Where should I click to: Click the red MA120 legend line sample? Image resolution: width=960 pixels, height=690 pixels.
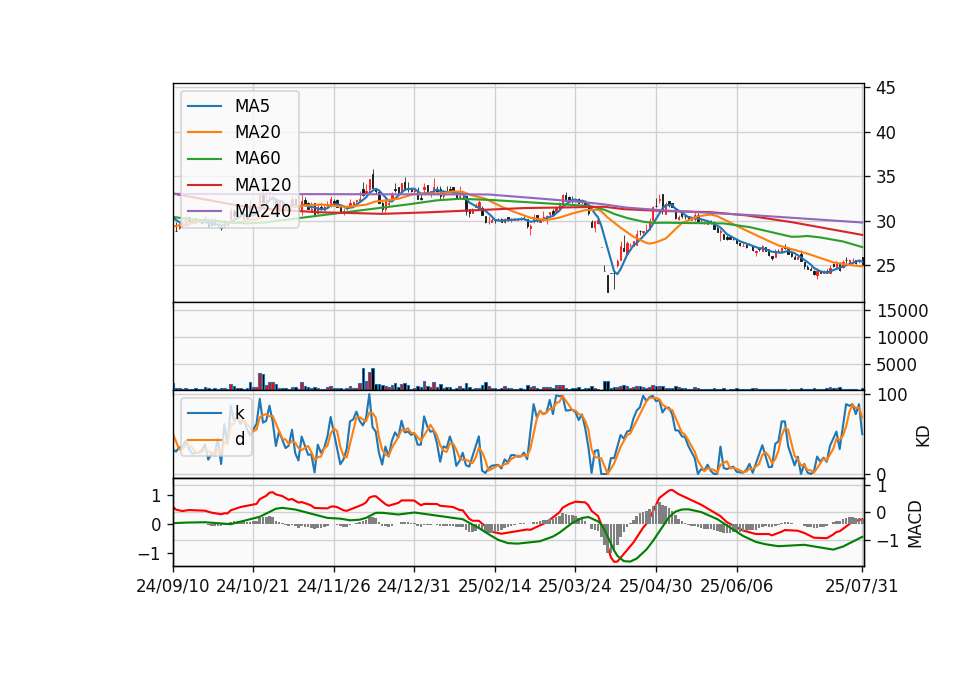[x=204, y=186]
